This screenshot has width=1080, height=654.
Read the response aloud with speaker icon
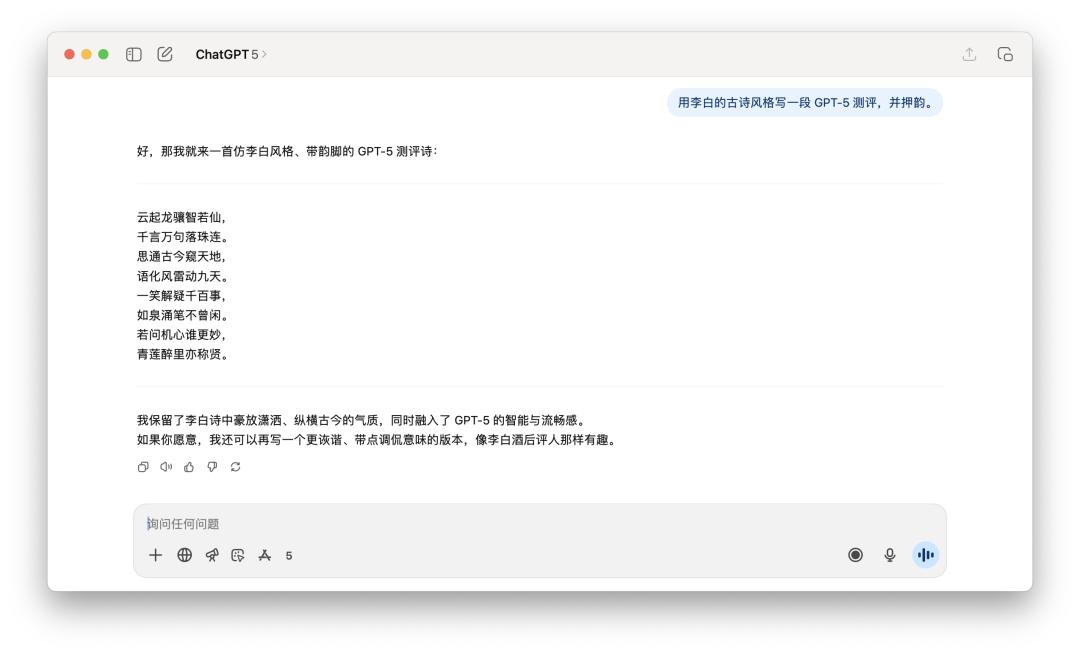166,467
